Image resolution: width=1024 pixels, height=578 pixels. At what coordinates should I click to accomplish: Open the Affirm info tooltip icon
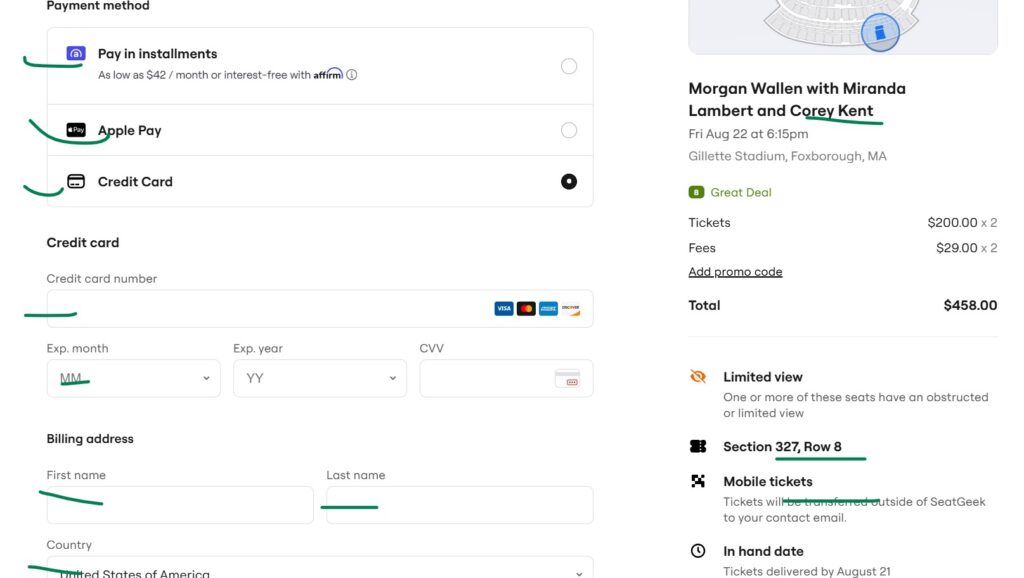point(351,74)
